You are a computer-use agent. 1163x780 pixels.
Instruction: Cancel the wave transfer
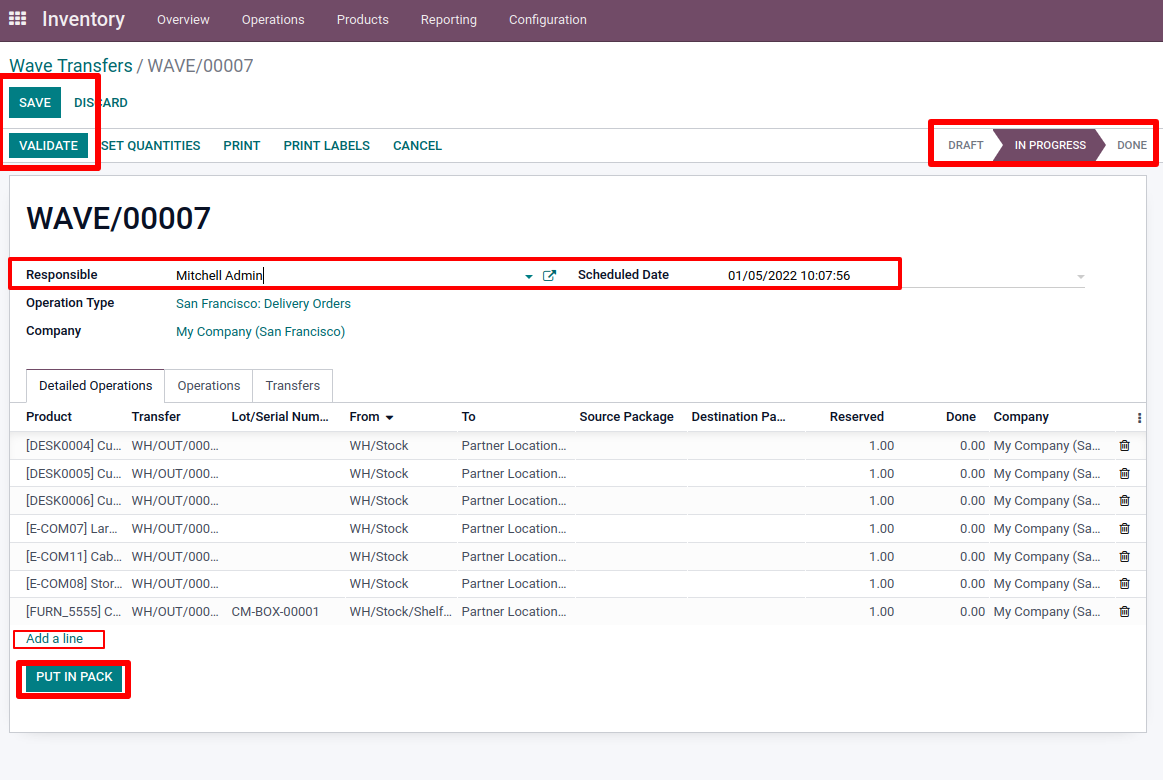click(x=418, y=145)
